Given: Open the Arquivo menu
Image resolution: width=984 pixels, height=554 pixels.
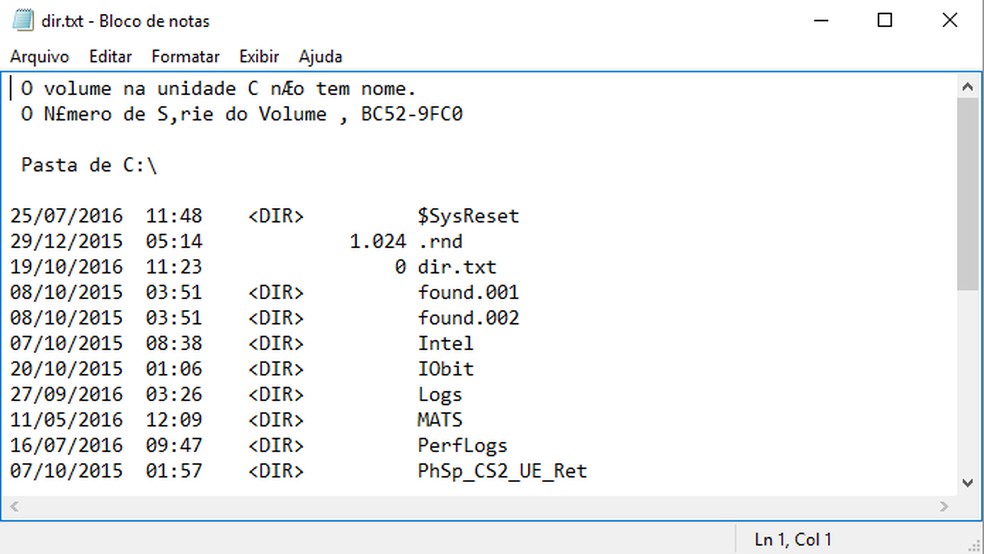Looking at the screenshot, I should [x=39, y=57].
